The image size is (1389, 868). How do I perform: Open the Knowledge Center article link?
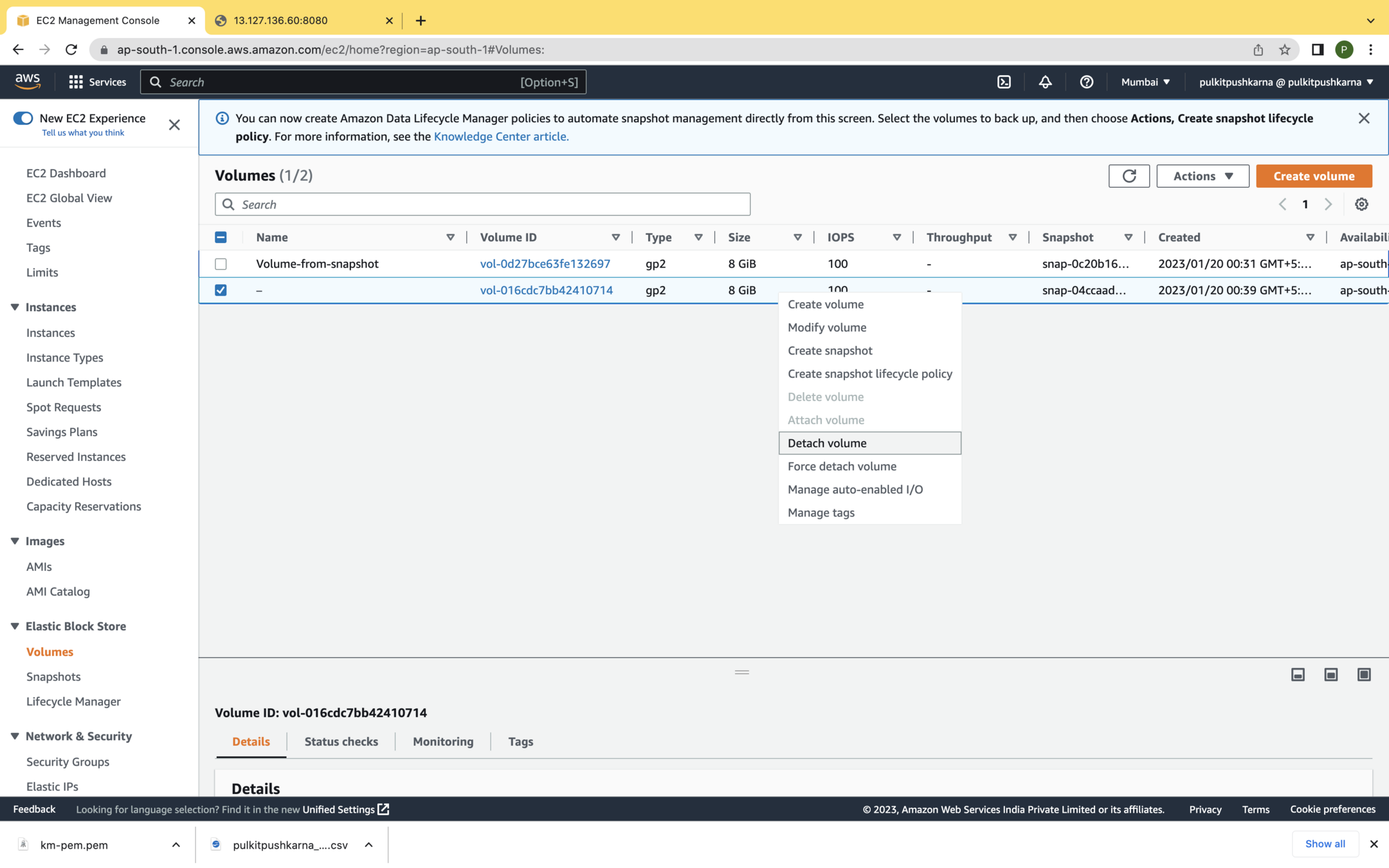click(x=501, y=136)
